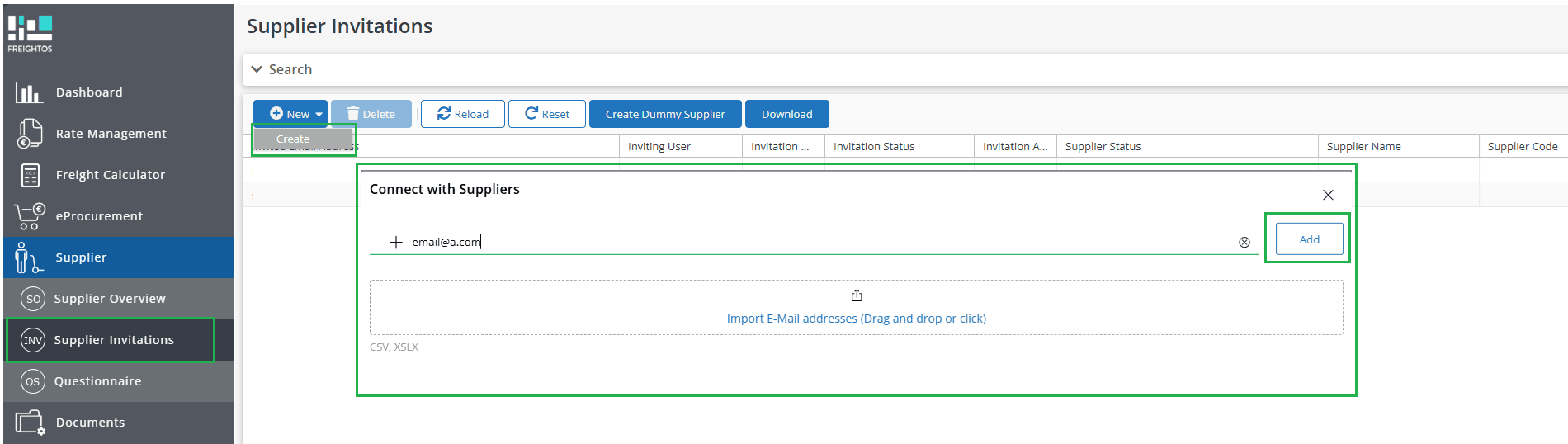This screenshot has height=444, width=1568.
Task: Click the Download button
Action: click(x=787, y=114)
